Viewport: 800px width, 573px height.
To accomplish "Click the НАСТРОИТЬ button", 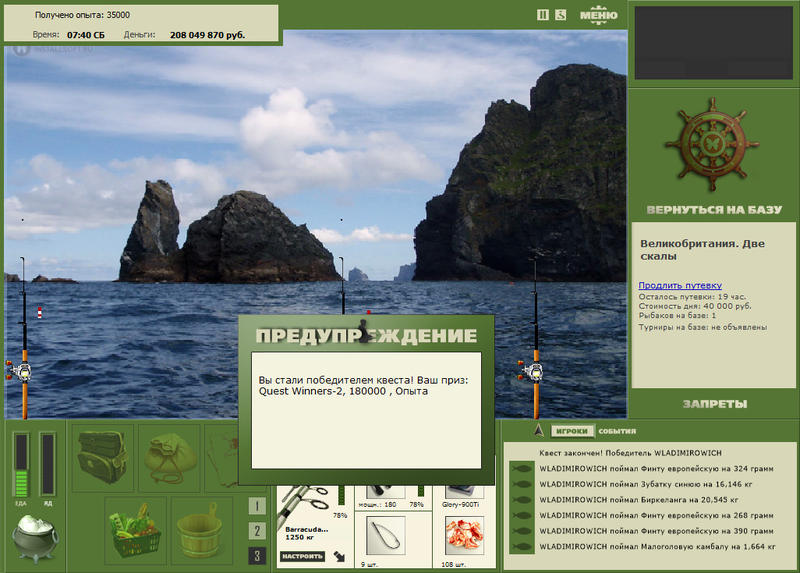I will tap(303, 556).
